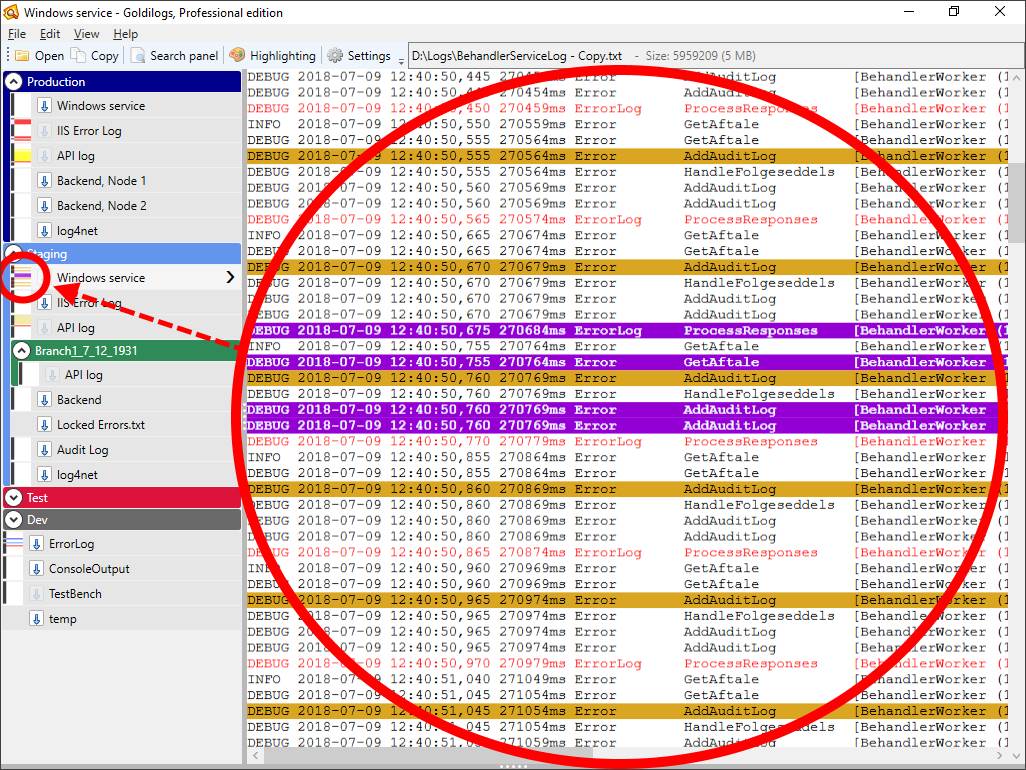This screenshot has height=770, width=1026.
Task: Open the View menu
Action: (86, 33)
